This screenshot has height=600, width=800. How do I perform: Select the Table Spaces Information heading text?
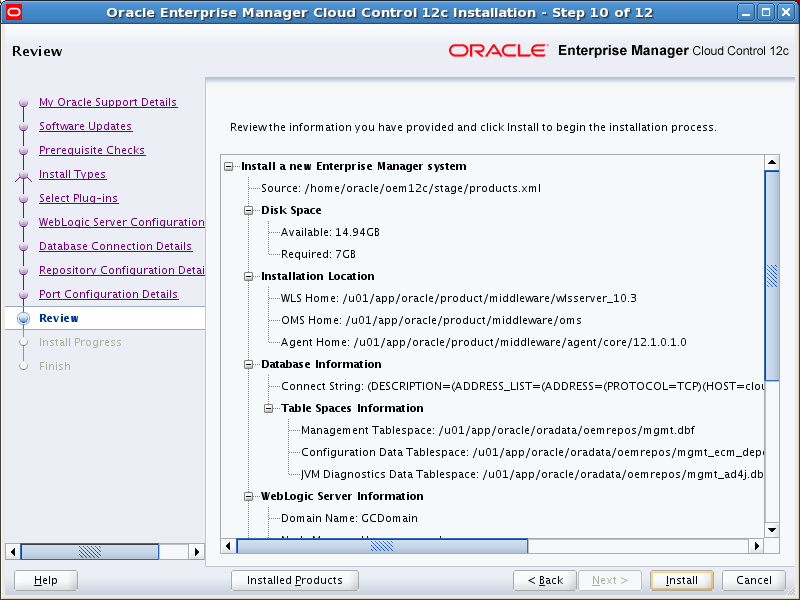pyautogui.click(x=352, y=408)
